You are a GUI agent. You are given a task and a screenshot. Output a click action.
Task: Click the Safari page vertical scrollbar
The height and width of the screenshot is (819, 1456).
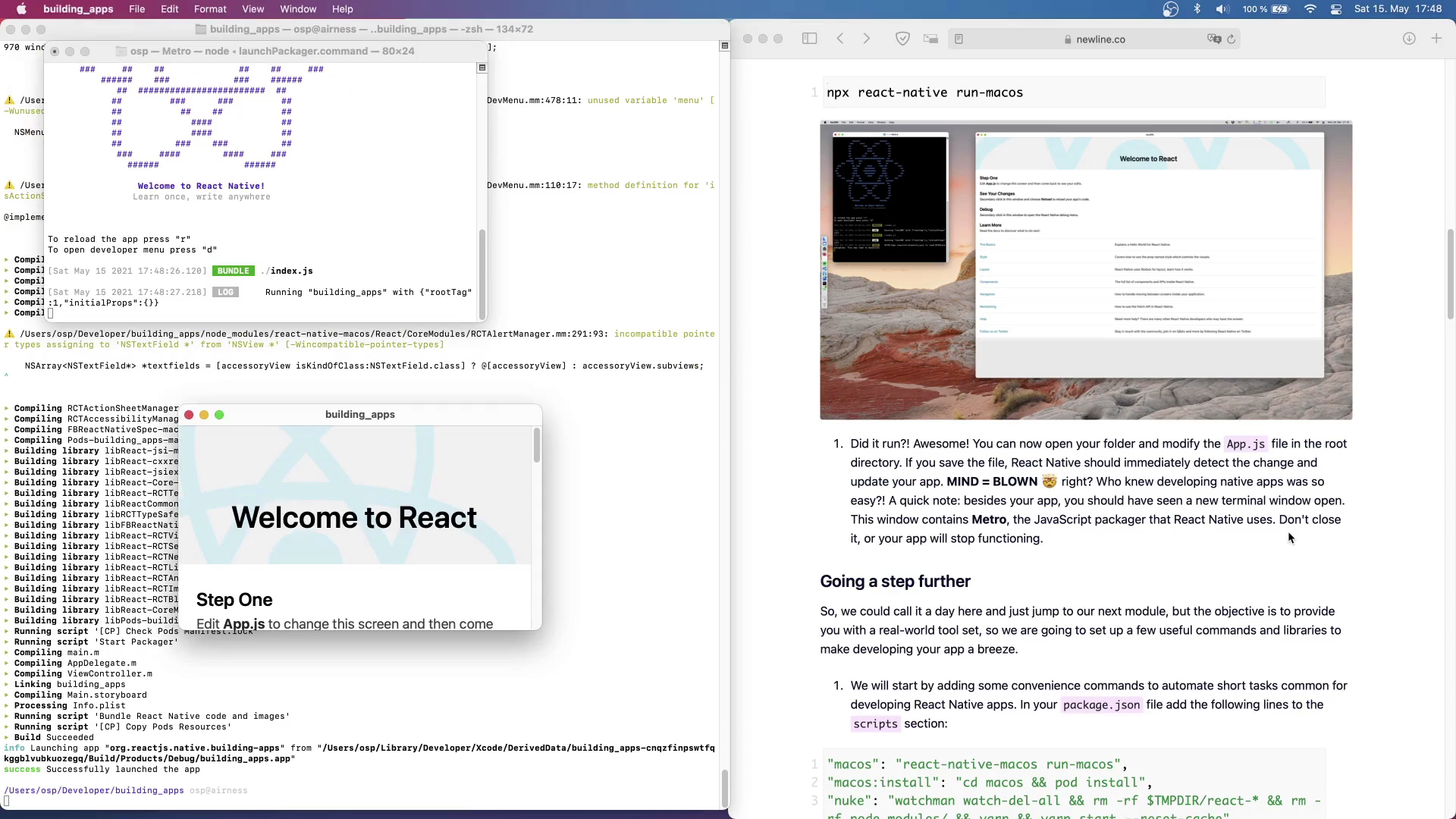tap(1451, 273)
